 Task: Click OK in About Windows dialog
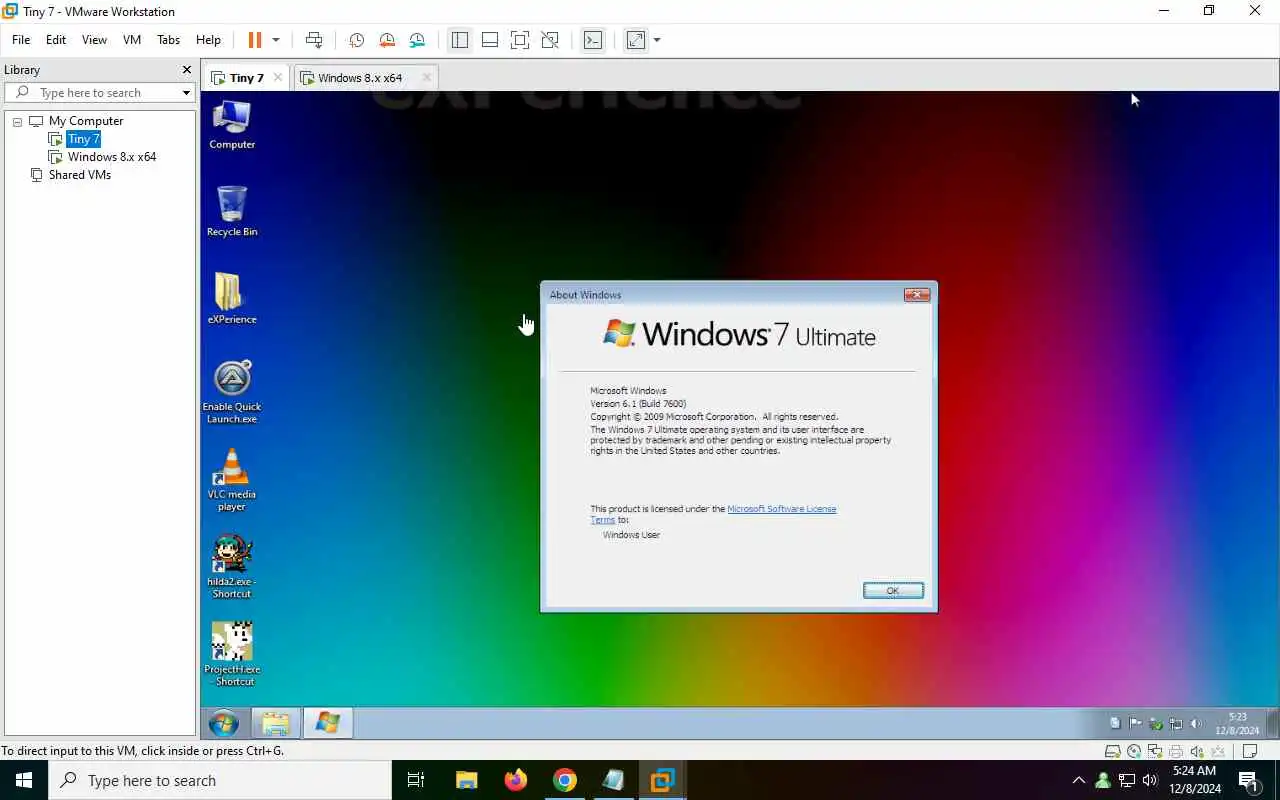(x=893, y=590)
